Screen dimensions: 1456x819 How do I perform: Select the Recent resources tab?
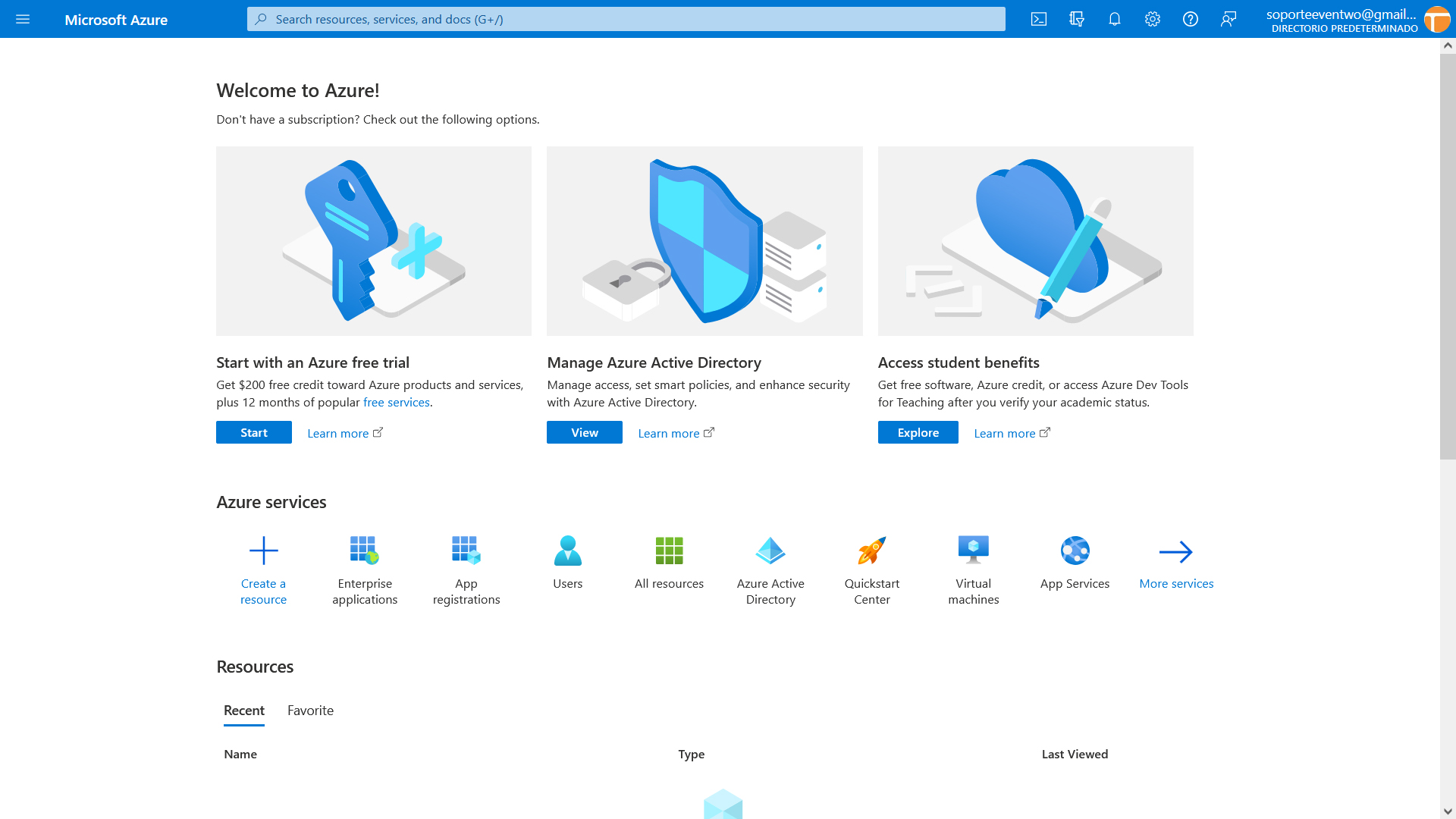click(244, 711)
